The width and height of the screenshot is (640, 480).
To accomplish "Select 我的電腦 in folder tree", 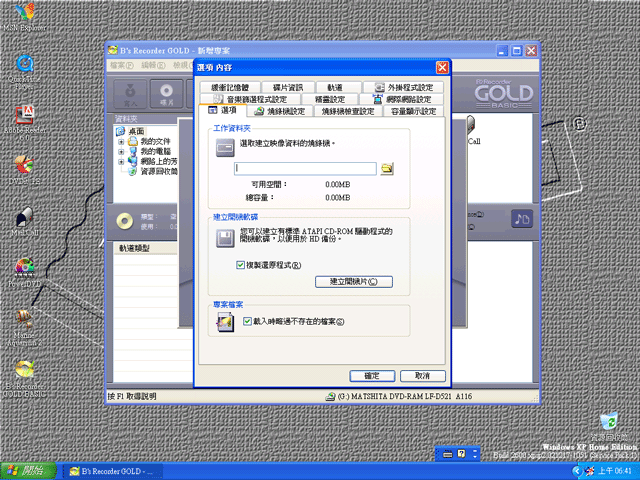I will coord(155,151).
